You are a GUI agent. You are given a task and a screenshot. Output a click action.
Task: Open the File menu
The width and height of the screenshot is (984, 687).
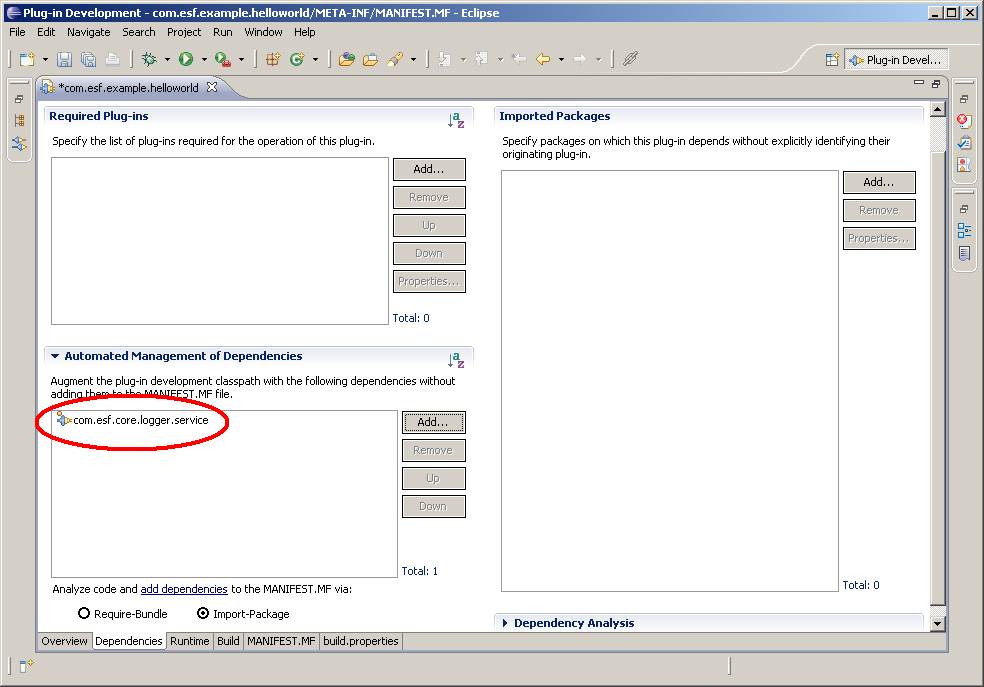pyautogui.click(x=18, y=32)
